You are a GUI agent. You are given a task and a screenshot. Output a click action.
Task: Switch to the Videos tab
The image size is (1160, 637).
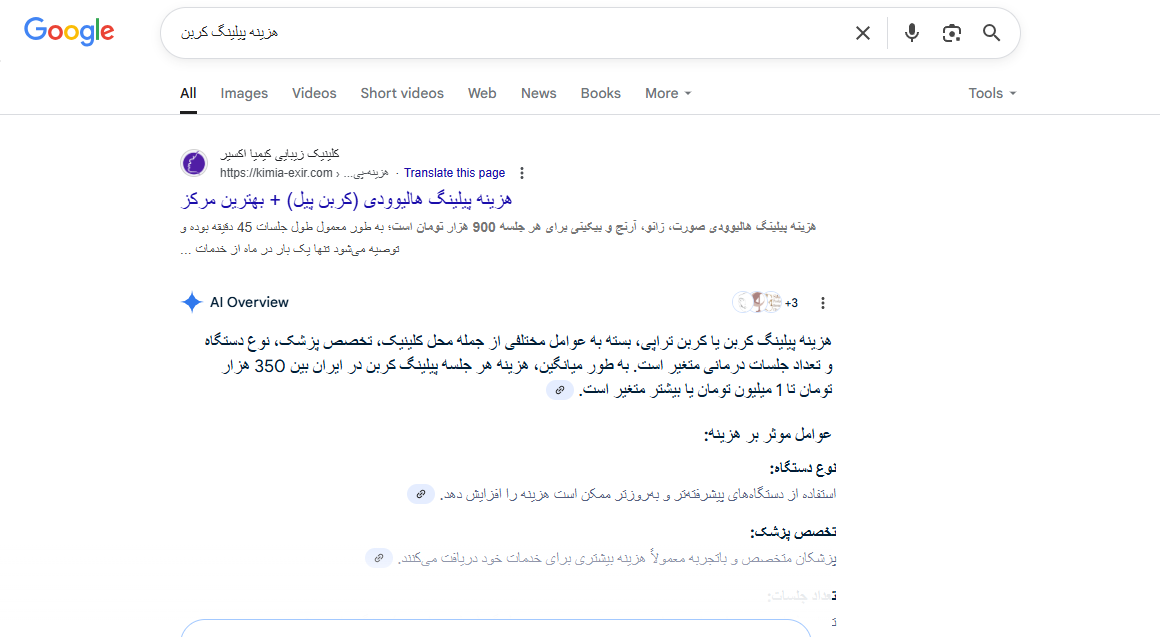[314, 93]
